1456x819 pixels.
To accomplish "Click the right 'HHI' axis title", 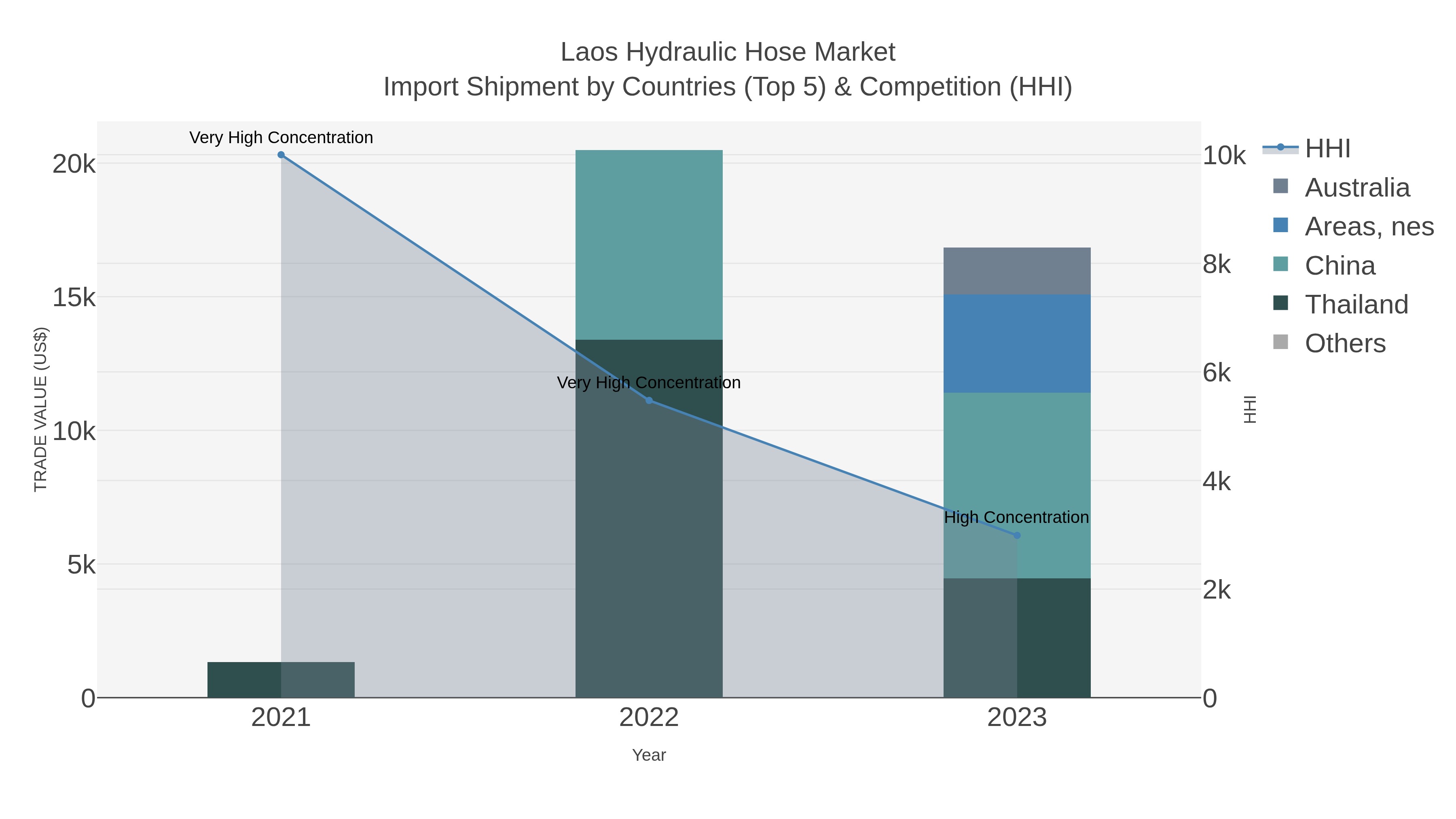I will (1250, 410).
